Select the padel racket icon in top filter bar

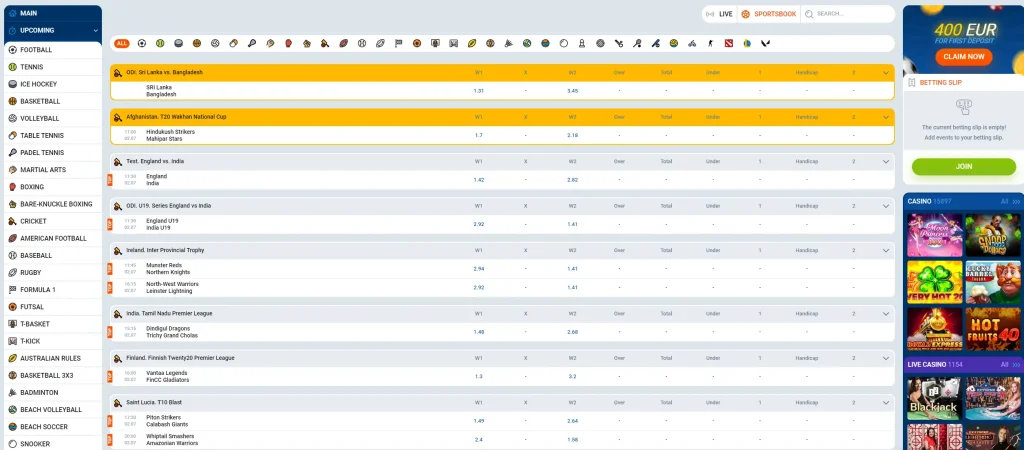[251, 43]
